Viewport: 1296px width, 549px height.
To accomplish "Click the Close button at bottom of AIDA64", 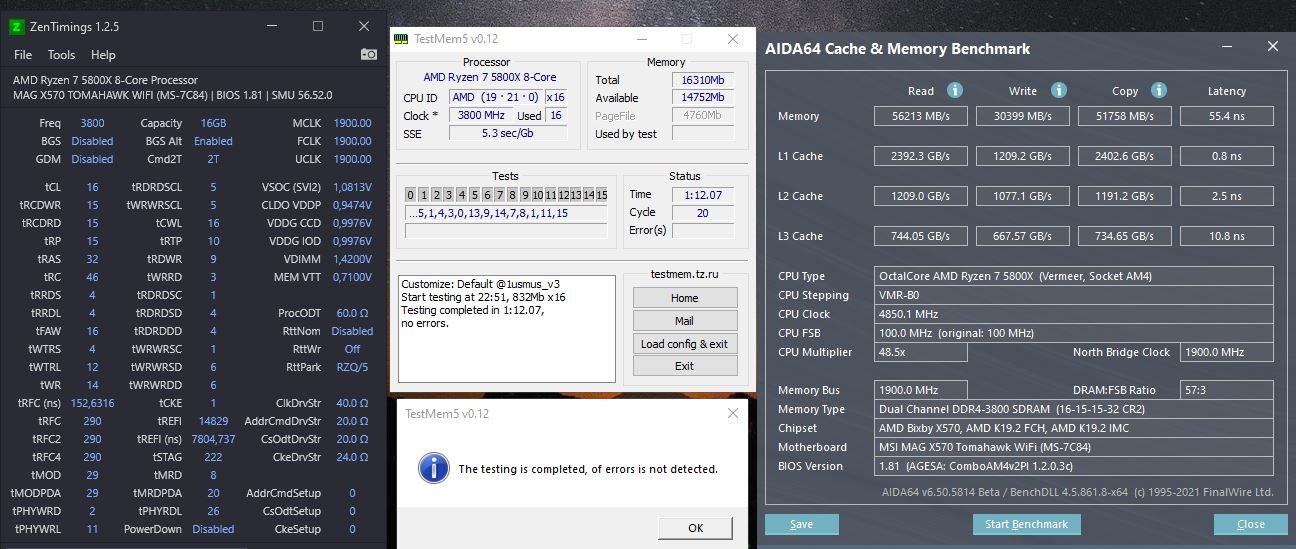I will 1251,524.
